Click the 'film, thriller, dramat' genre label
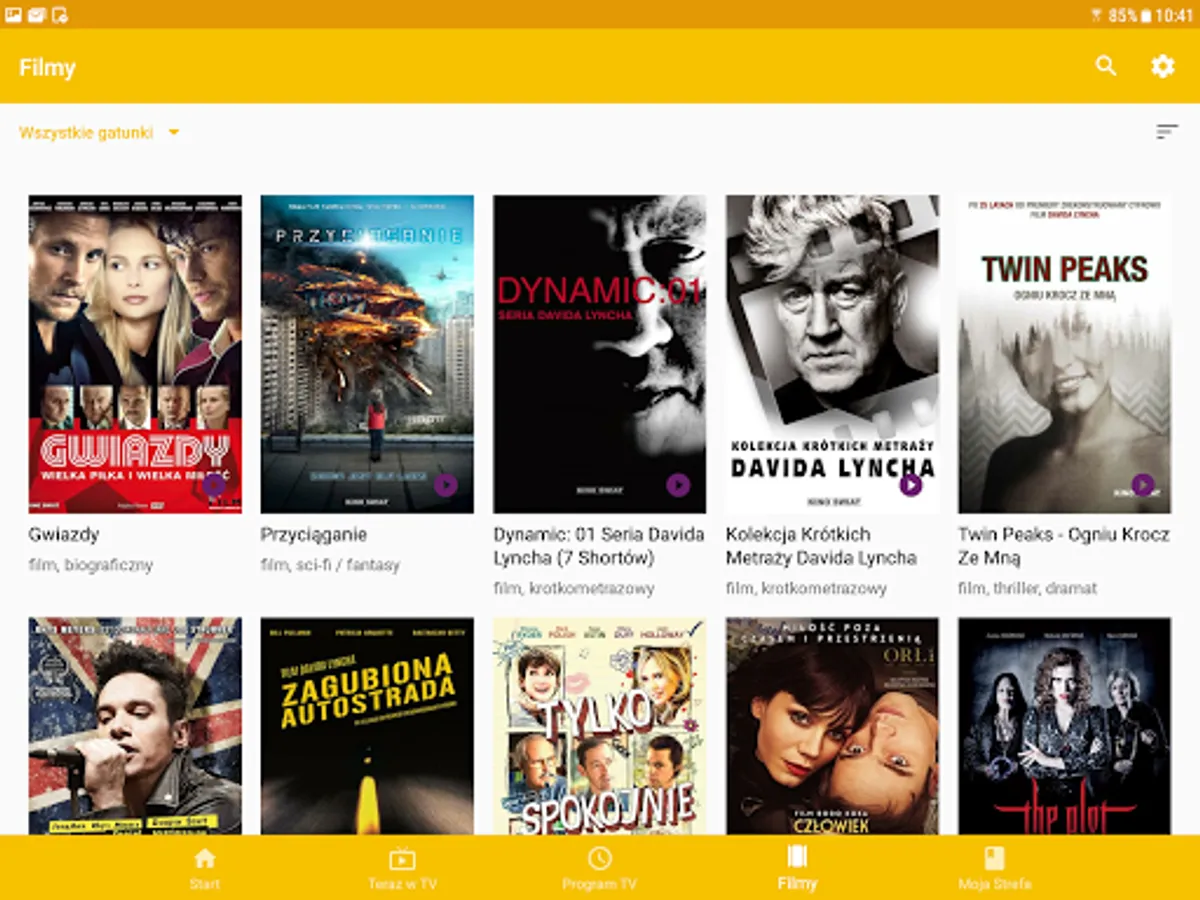This screenshot has width=1200, height=900. pyautogui.click(x=1027, y=589)
